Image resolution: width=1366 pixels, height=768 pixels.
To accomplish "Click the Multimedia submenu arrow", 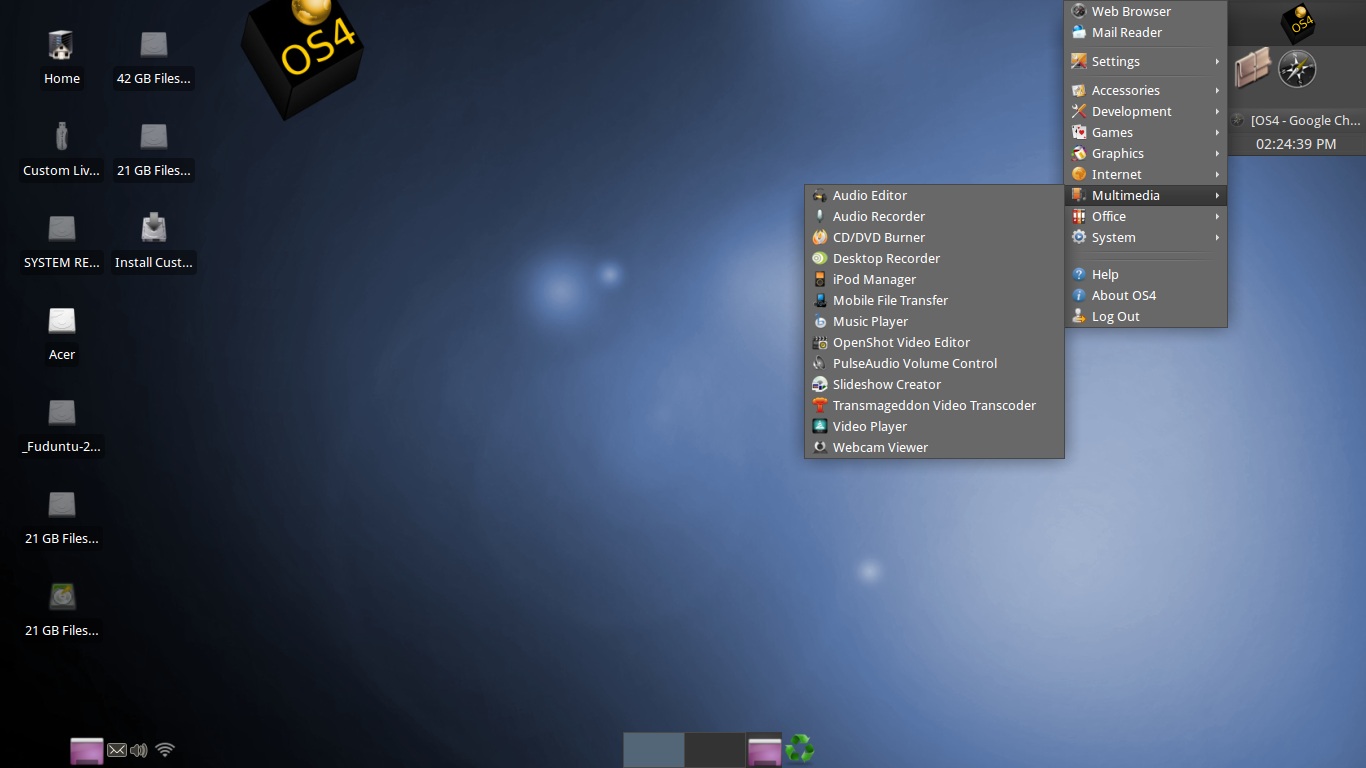I will coord(1217,196).
